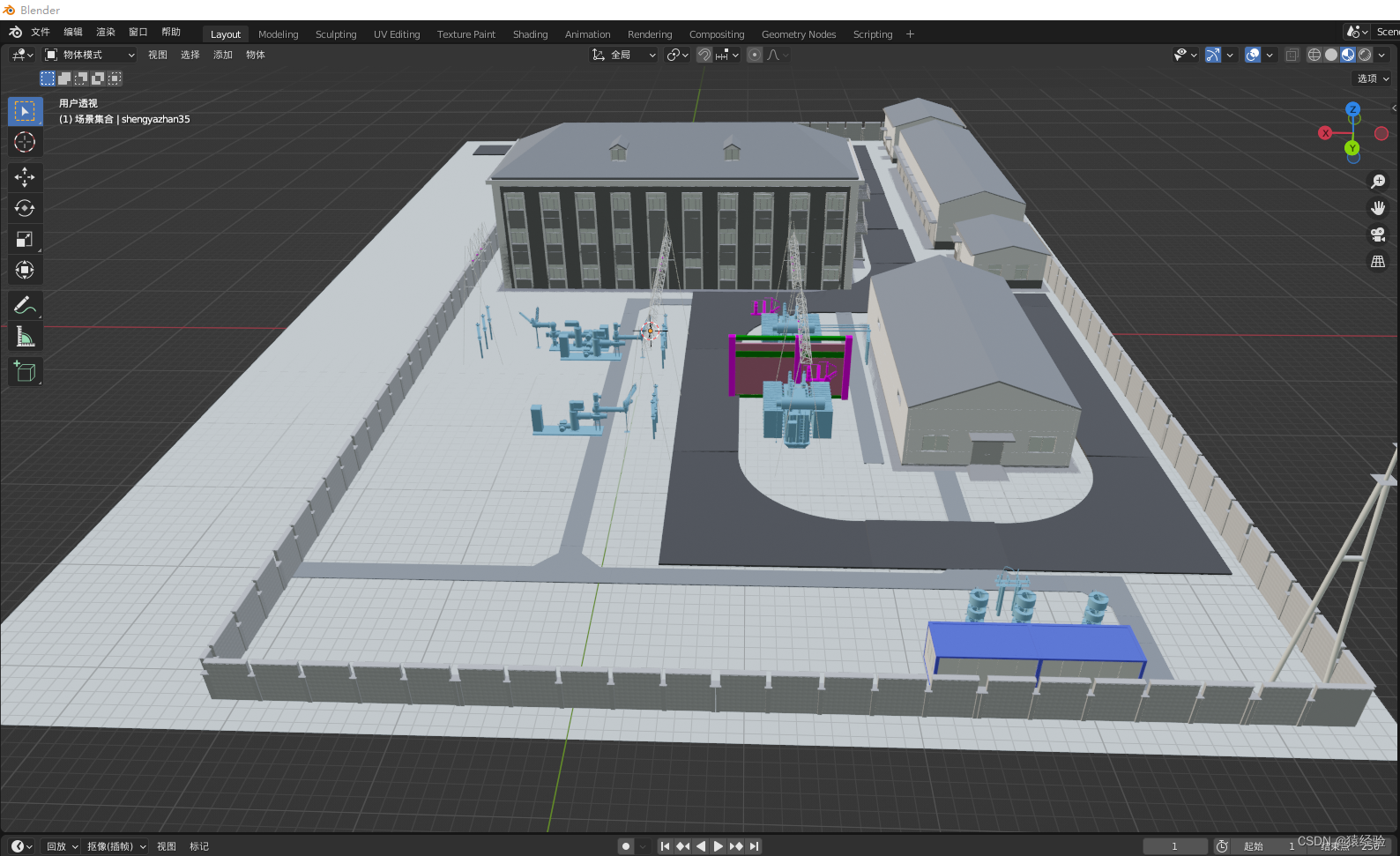Select the Add Cube tool
Screen dimensions: 1400x856
pyautogui.click(x=25, y=372)
